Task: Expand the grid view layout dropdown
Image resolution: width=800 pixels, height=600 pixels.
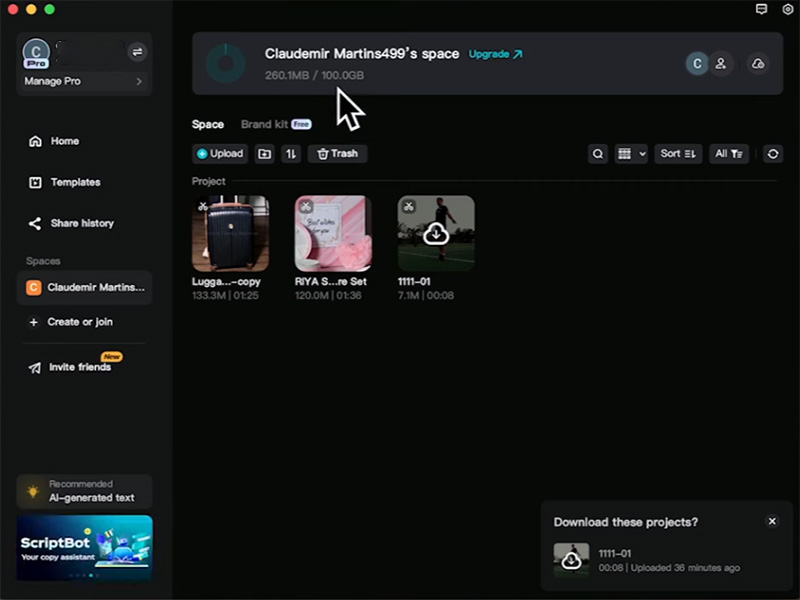Action: click(631, 154)
